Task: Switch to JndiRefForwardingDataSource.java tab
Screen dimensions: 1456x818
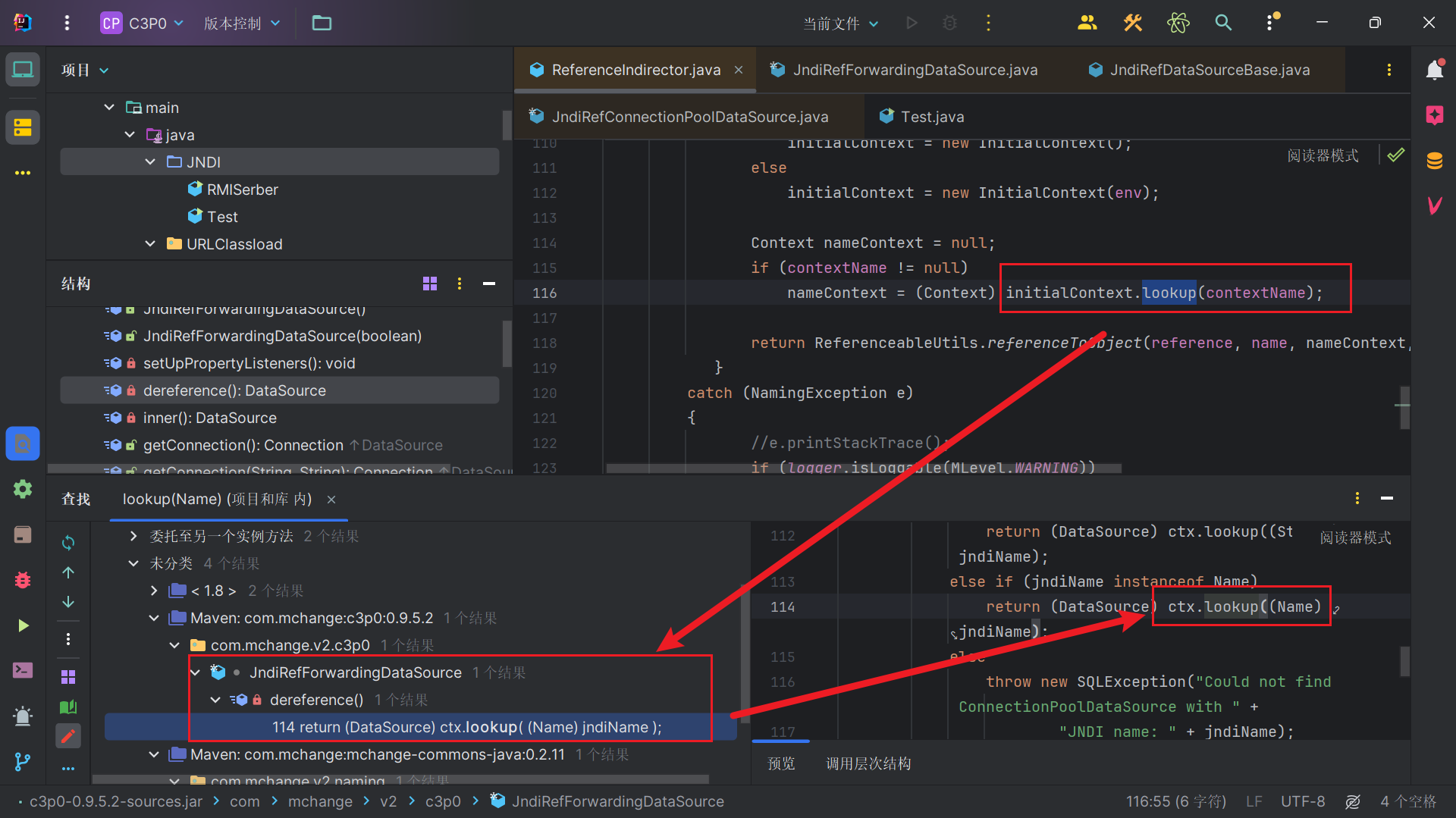Action: (x=905, y=70)
